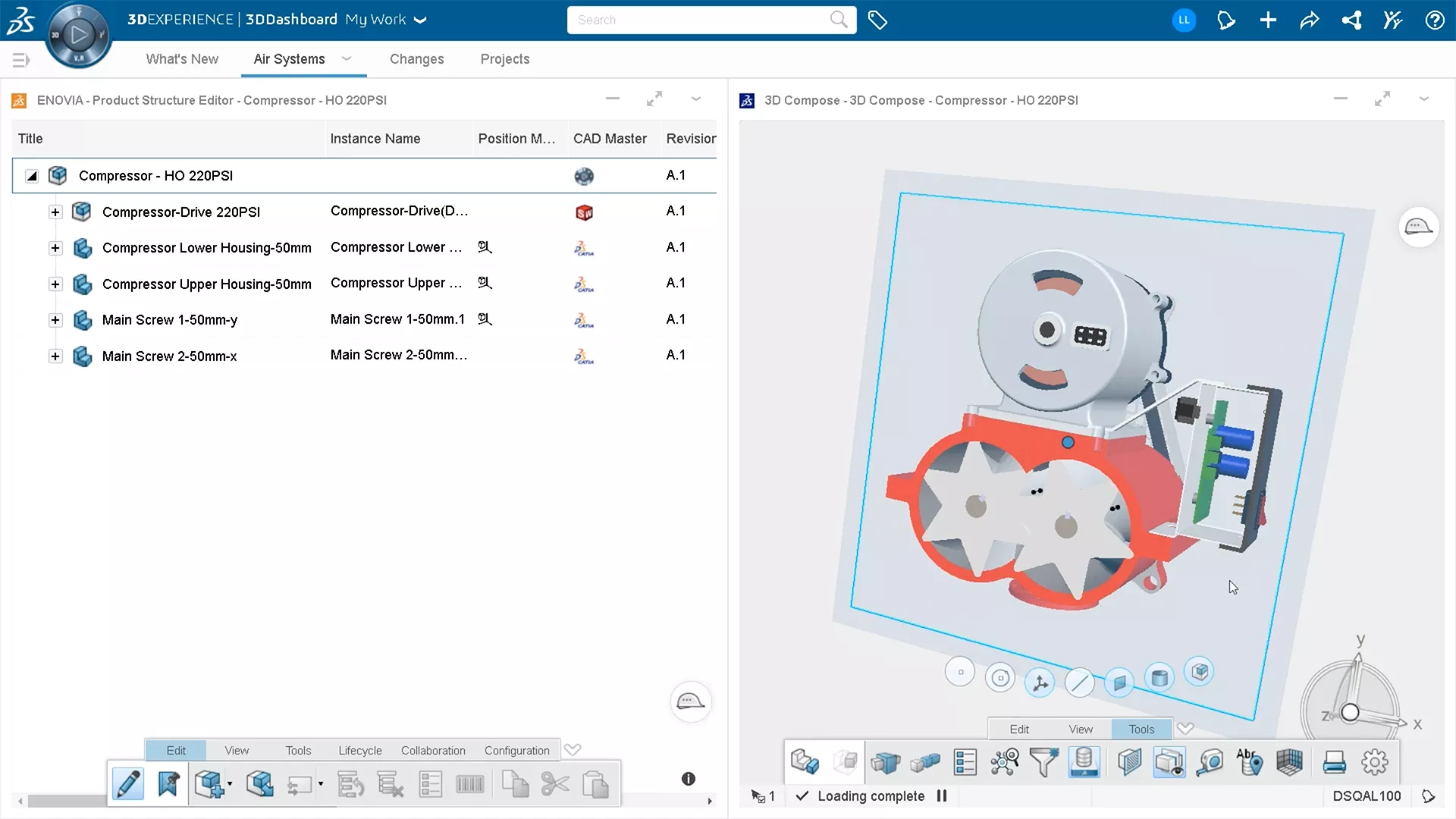Click the Copy icon in editor toolbar
Viewport: 1456px width, 819px height.
tap(516, 784)
